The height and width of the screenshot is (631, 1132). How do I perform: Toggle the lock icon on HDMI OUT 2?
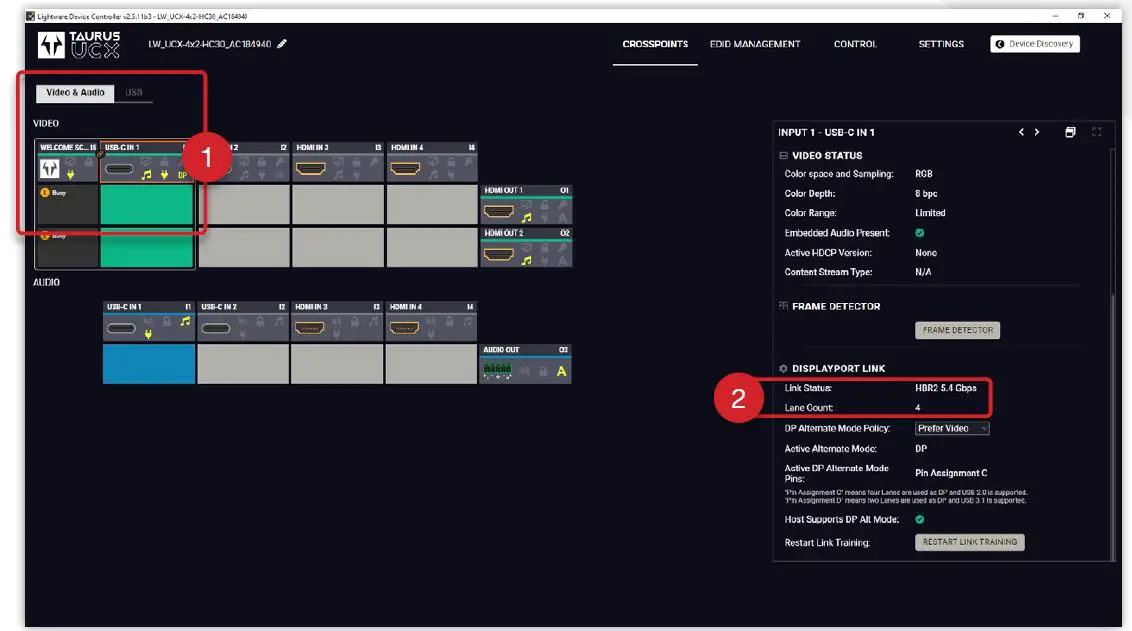pyautogui.click(x=544, y=250)
